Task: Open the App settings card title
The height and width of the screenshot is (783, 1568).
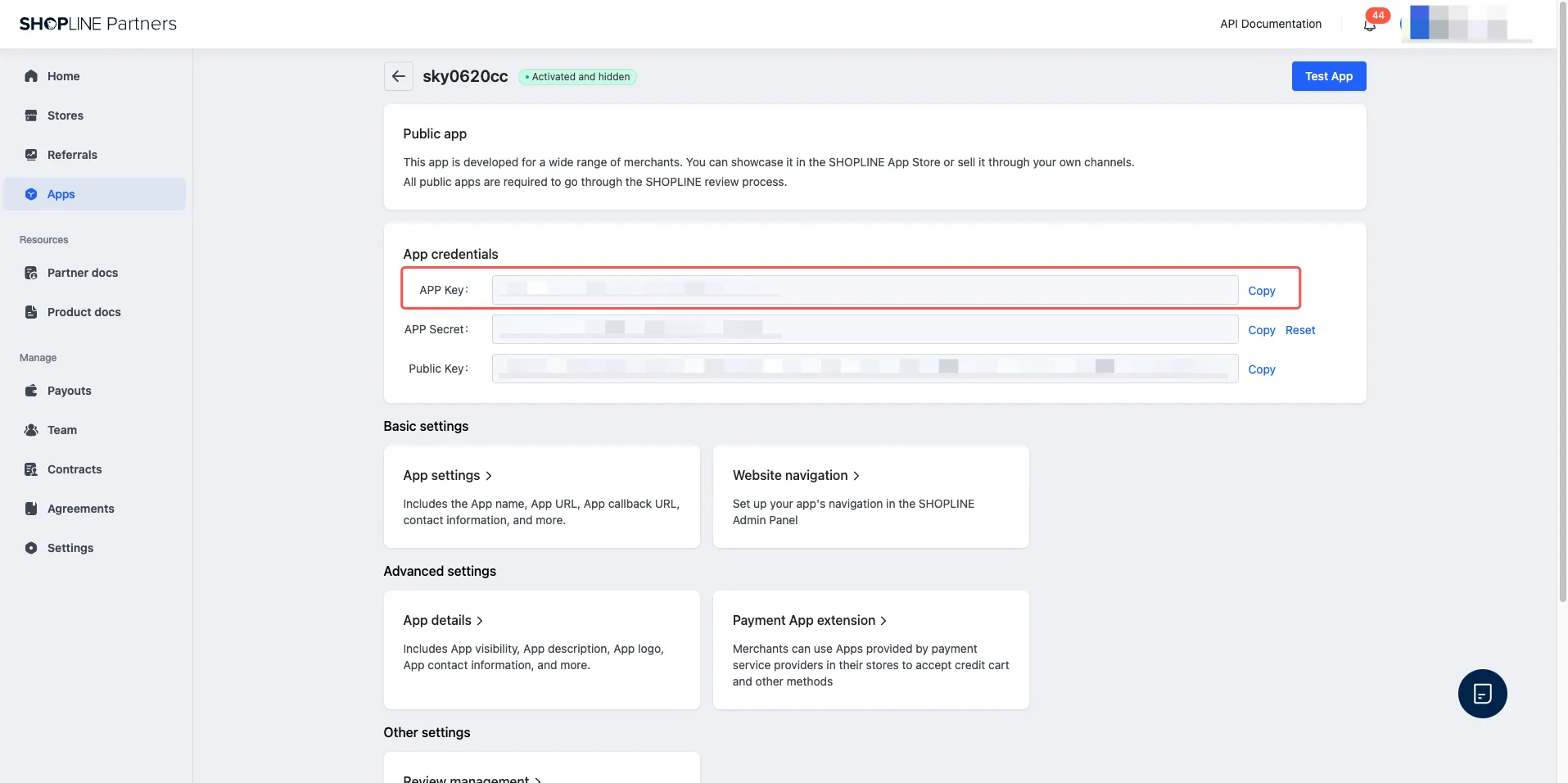Action: tap(441, 476)
